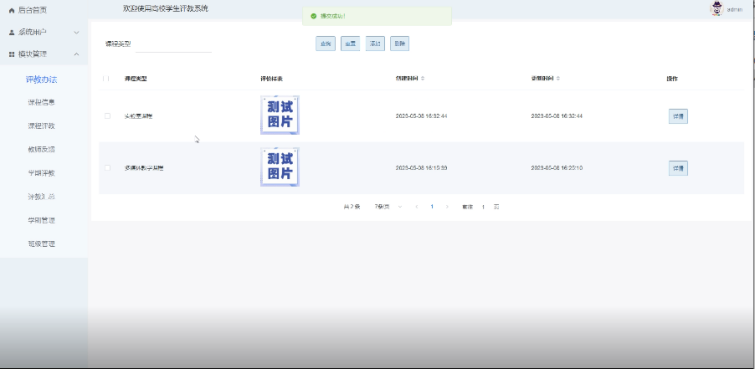Go to the next page with the right arrow

(447, 206)
